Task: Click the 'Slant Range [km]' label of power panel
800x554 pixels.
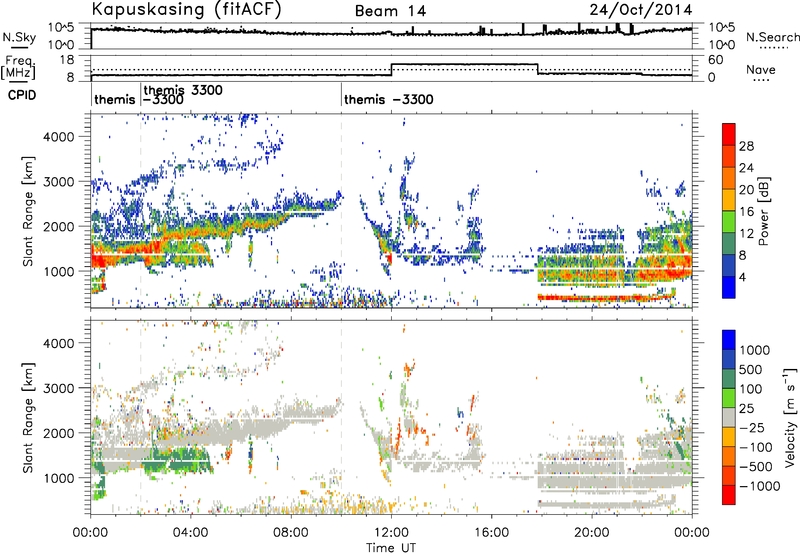Action: coord(28,211)
